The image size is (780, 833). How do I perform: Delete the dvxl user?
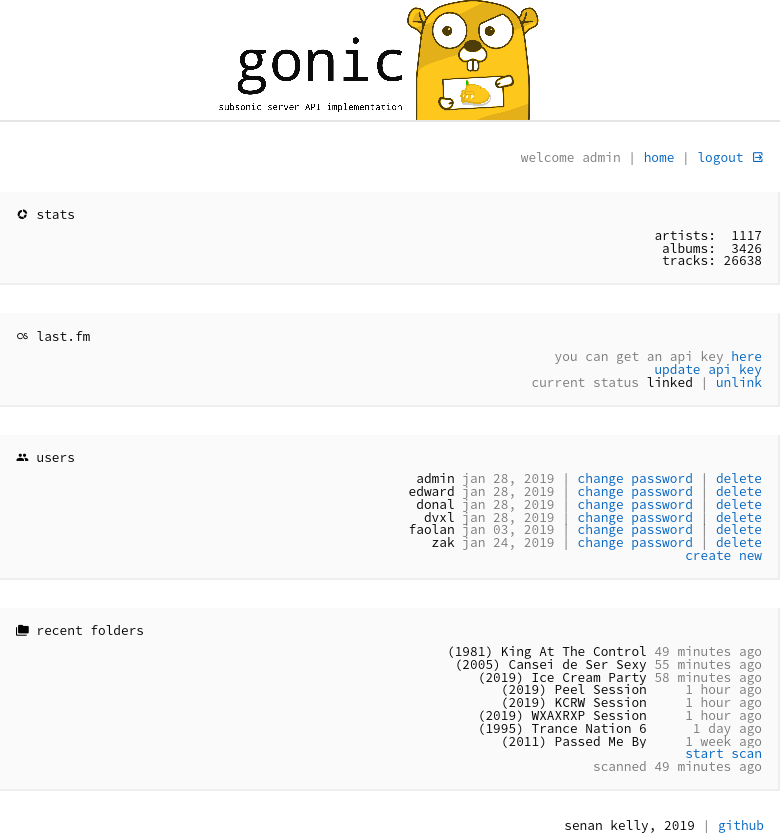click(738, 518)
